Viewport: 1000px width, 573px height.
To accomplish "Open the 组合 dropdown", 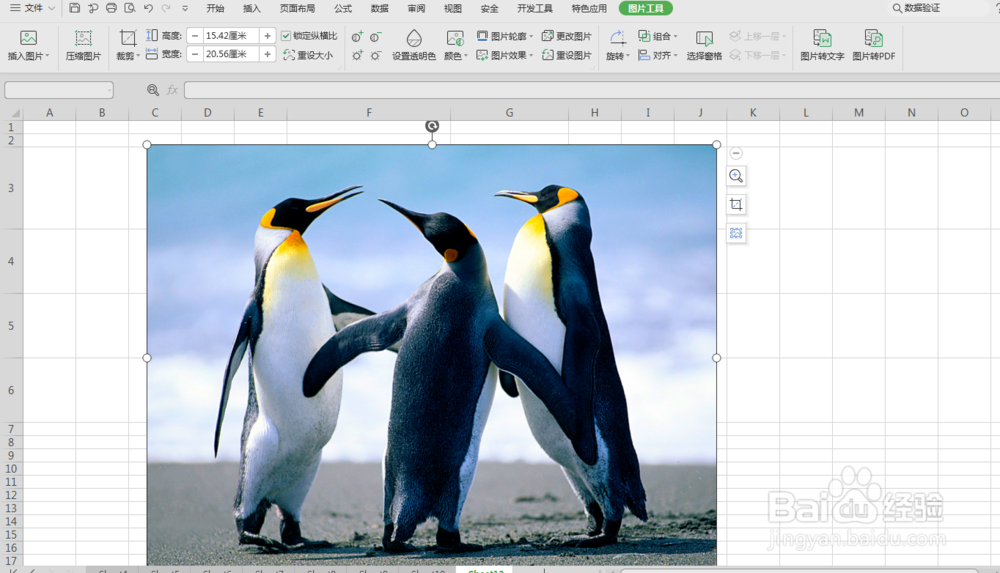I will tap(658, 36).
